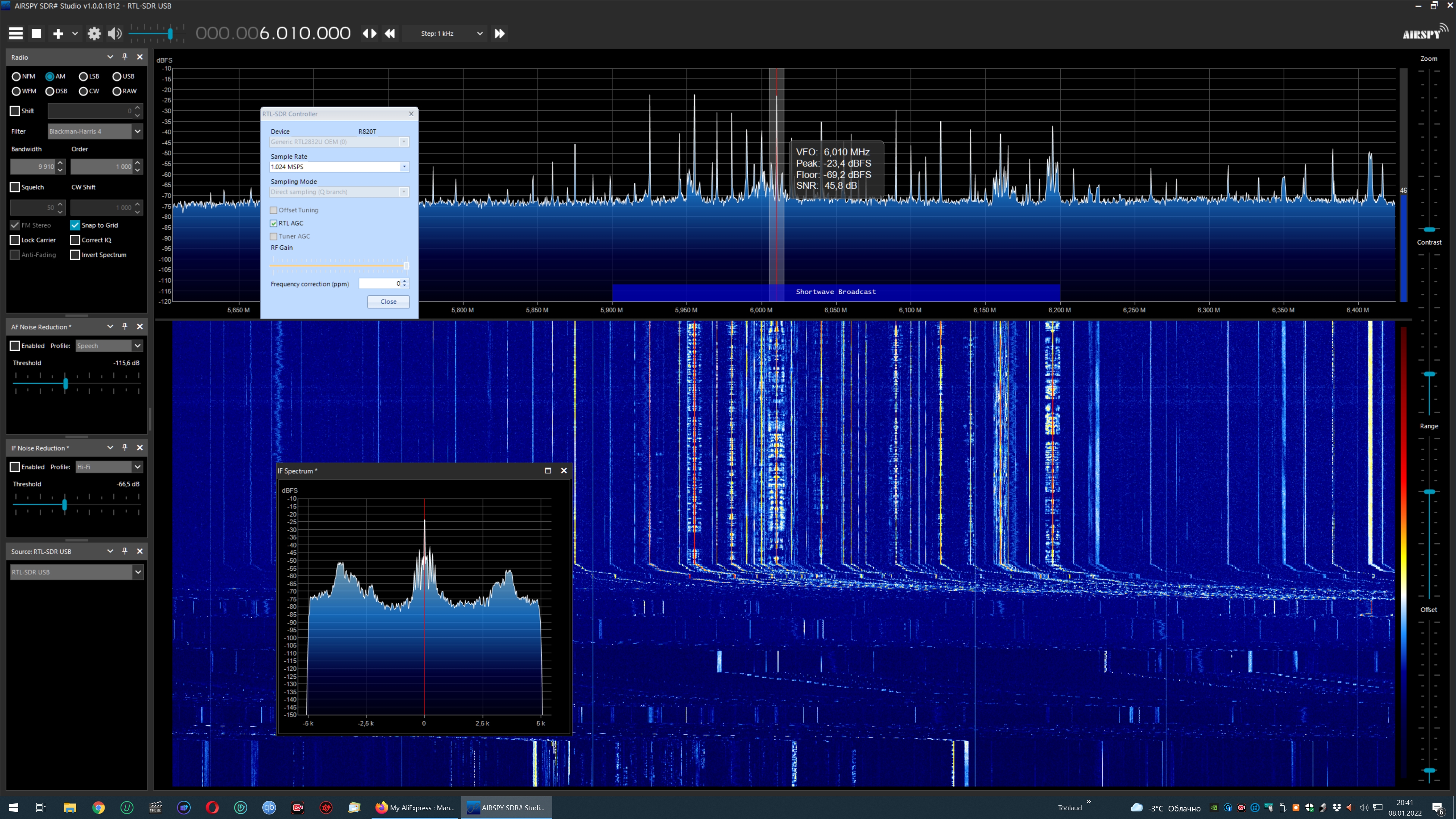Step frequency down with the rewind icon
The width and height of the screenshot is (1456, 819).
click(390, 33)
